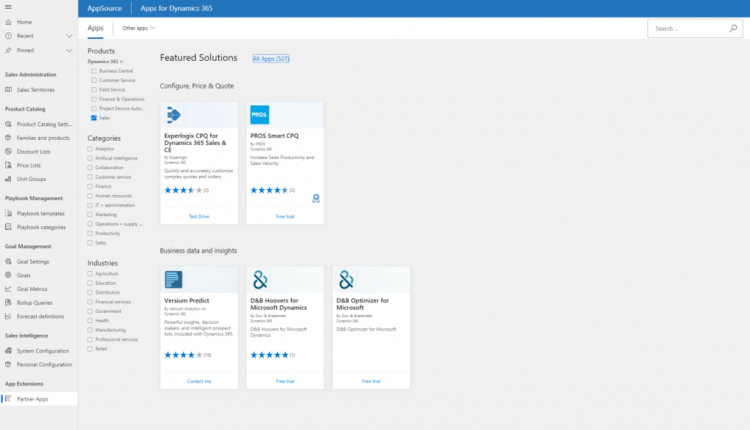Switch to the Apps tab
750x430 pixels.
point(95,29)
